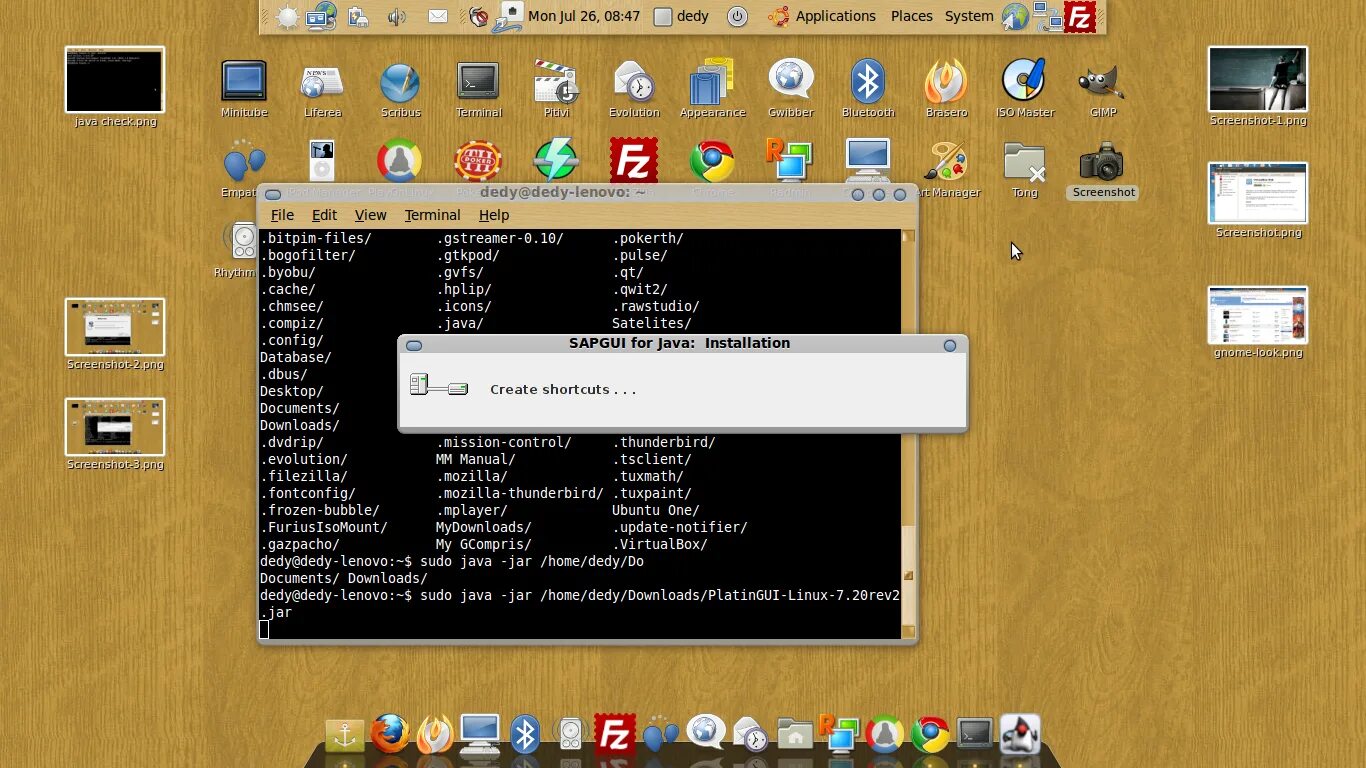Open the Radmin desktop icon
1366x768 pixels.
790,161
